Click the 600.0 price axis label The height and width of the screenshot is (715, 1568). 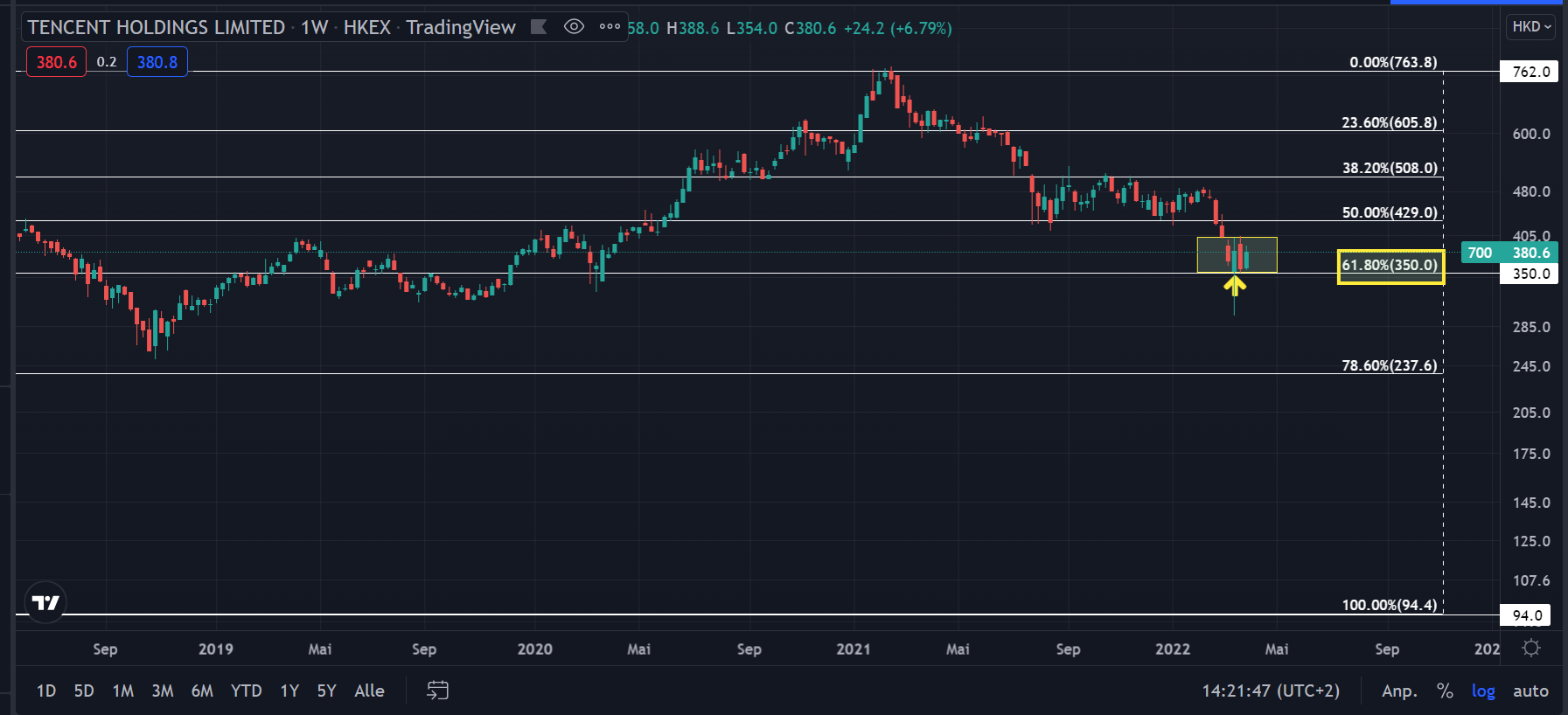1531,134
